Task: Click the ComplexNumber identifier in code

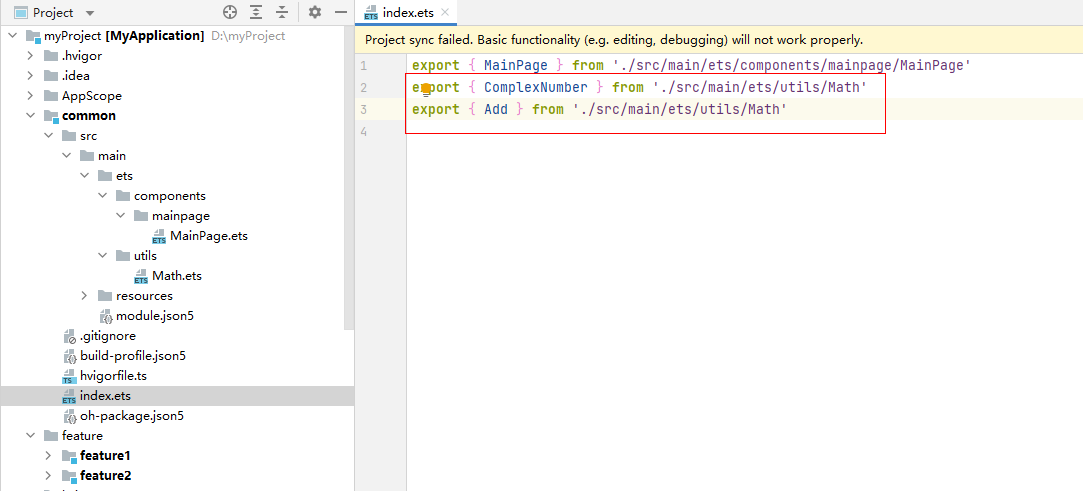Action: (x=535, y=88)
